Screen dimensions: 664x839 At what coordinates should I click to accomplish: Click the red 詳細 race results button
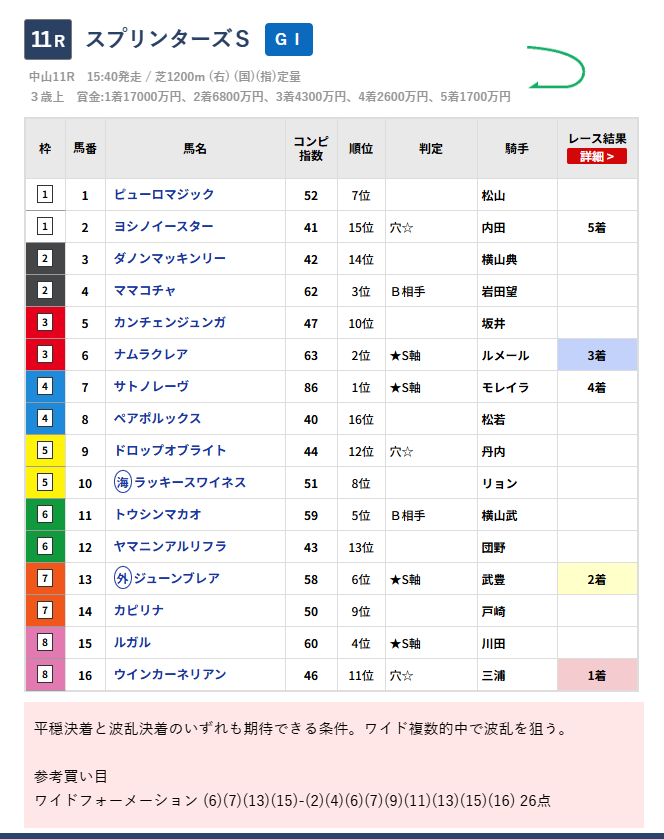[x=597, y=157]
